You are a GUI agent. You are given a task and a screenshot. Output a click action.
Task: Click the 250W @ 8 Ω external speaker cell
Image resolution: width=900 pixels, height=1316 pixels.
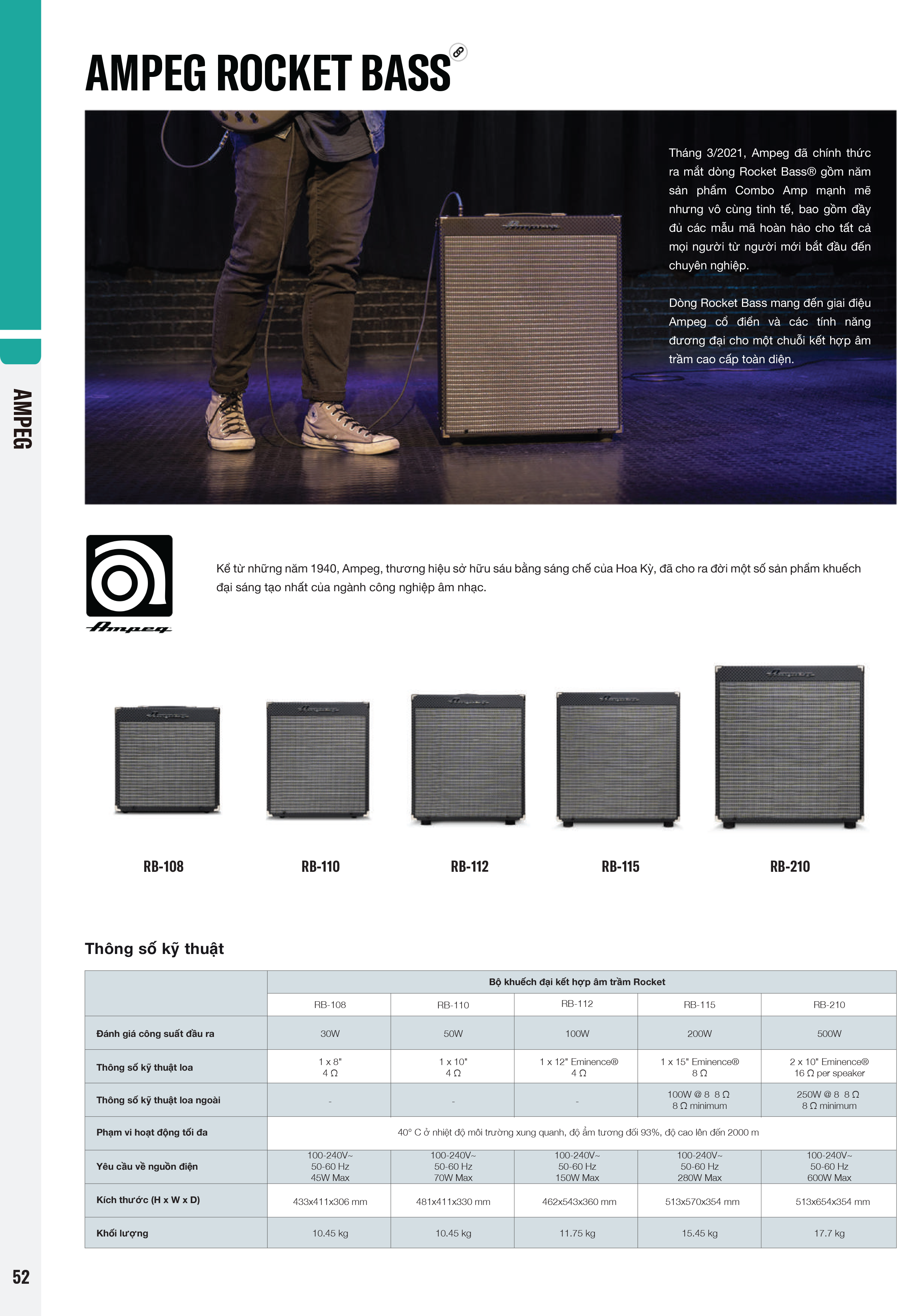829,1100
